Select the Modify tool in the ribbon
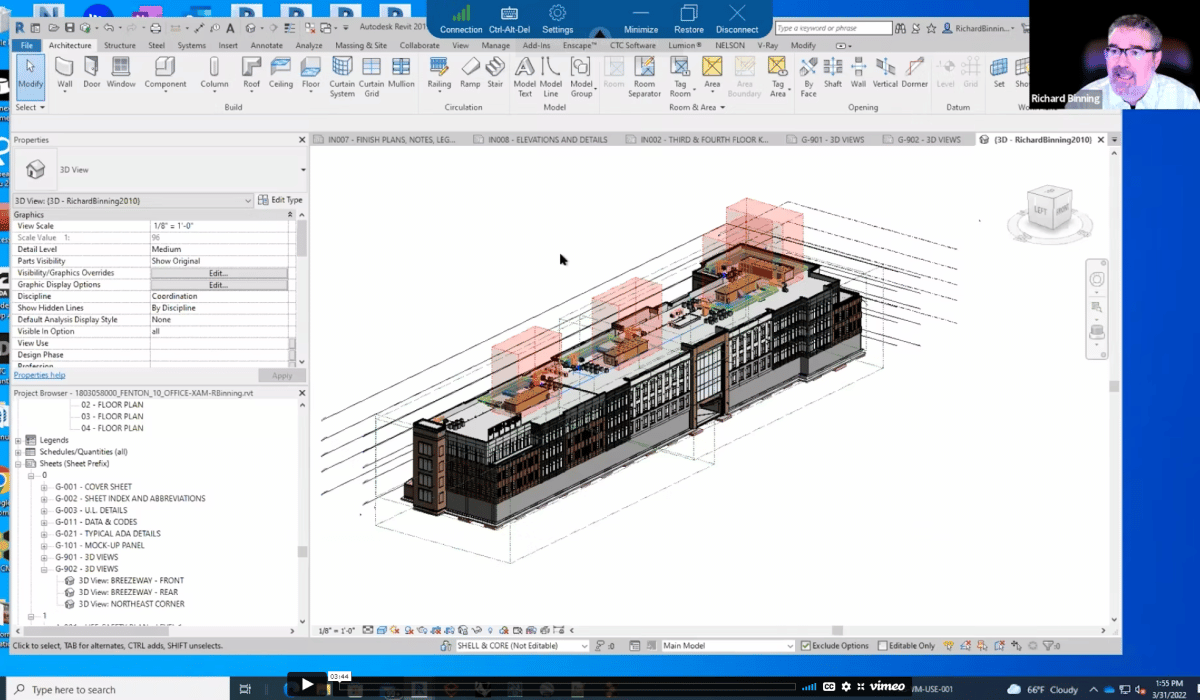The image size is (1200, 700). (x=30, y=76)
